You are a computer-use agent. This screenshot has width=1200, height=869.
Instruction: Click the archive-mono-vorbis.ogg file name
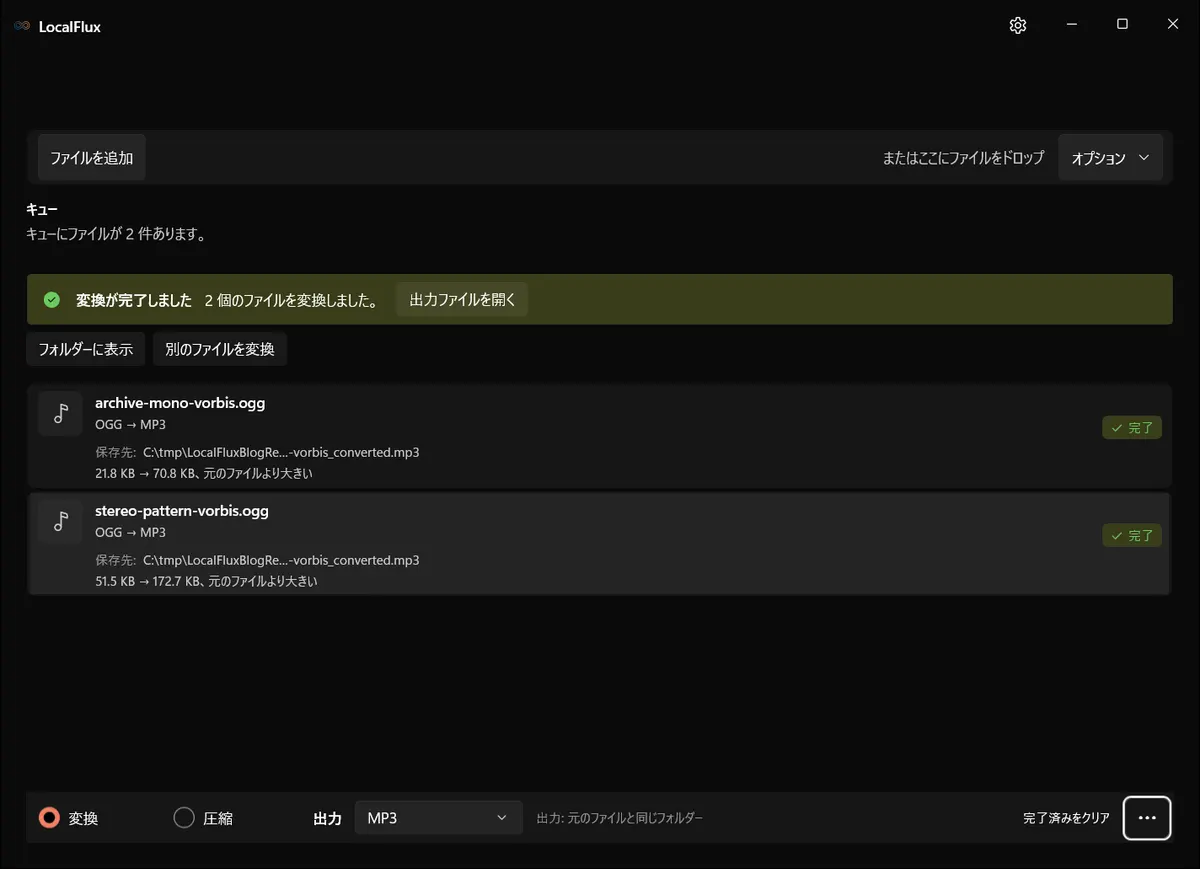coord(180,403)
